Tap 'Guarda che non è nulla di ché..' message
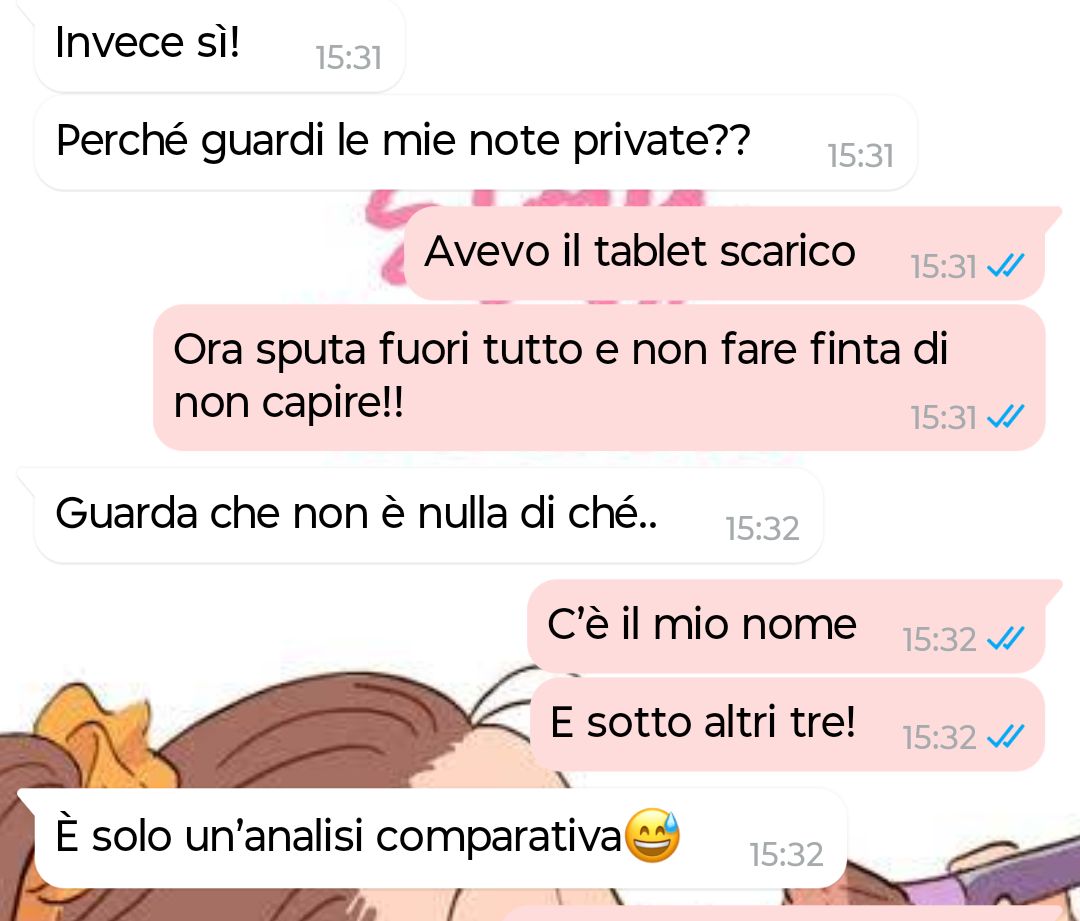Image resolution: width=1080 pixels, height=921 pixels. coord(428,516)
